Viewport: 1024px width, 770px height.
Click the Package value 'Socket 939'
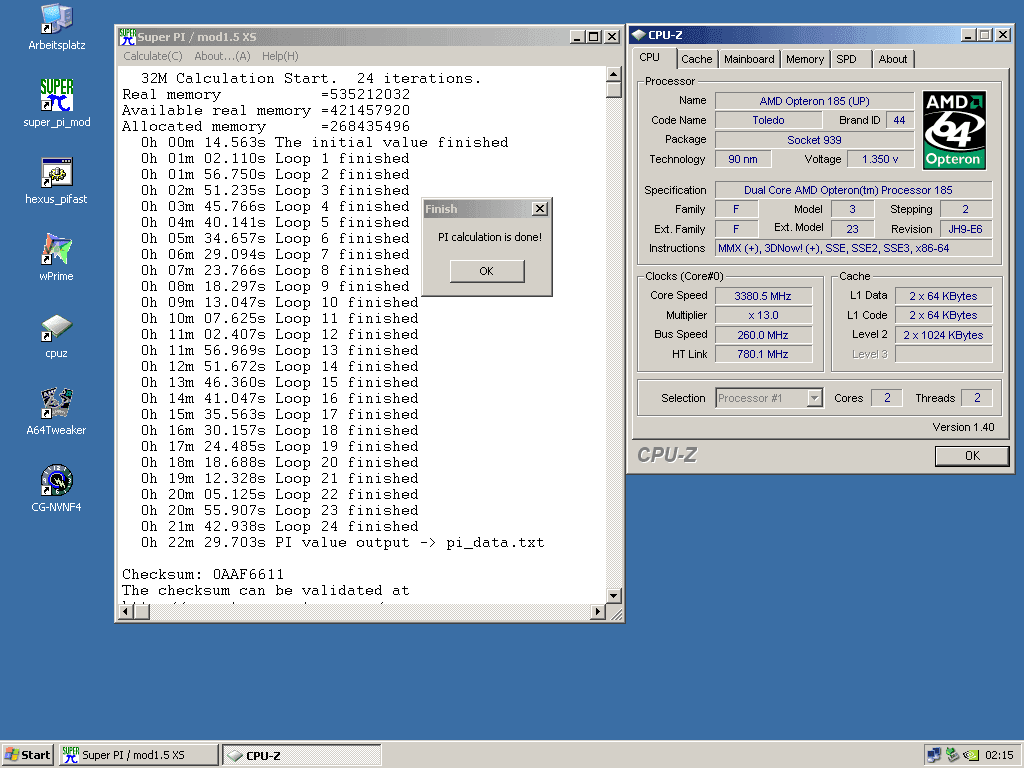click(814, 140)
